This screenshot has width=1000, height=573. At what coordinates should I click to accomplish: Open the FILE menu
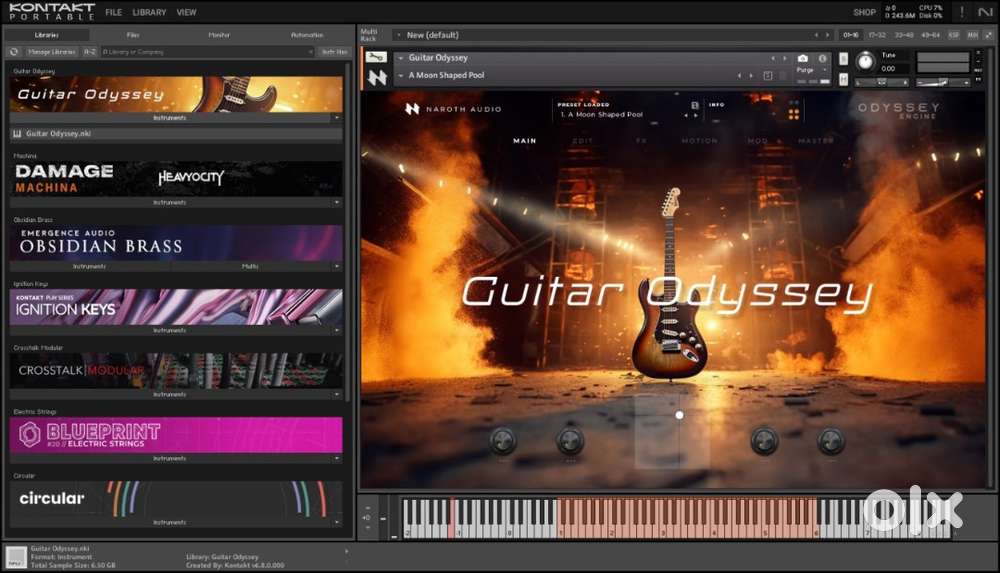click(113, 12)
